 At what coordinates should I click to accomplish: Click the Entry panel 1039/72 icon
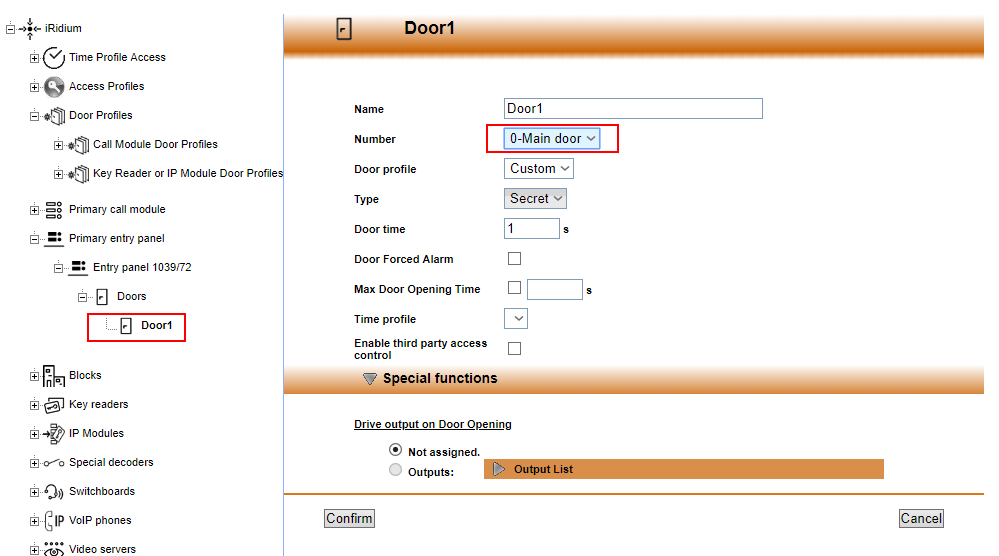click(78, 267)
